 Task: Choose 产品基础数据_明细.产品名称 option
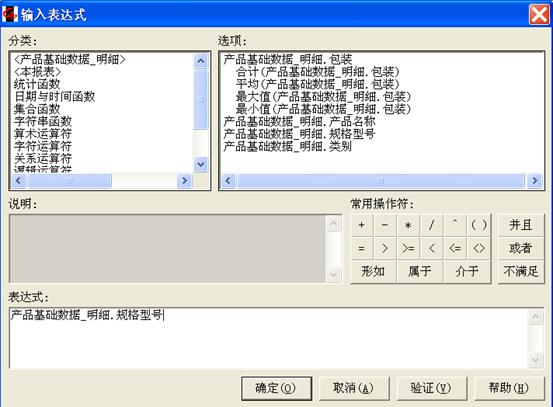pos(299,121)
